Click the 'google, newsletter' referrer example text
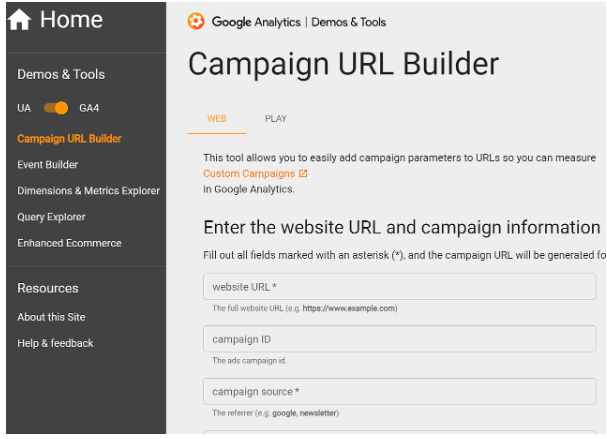The image size is (607, 439). 304,413
